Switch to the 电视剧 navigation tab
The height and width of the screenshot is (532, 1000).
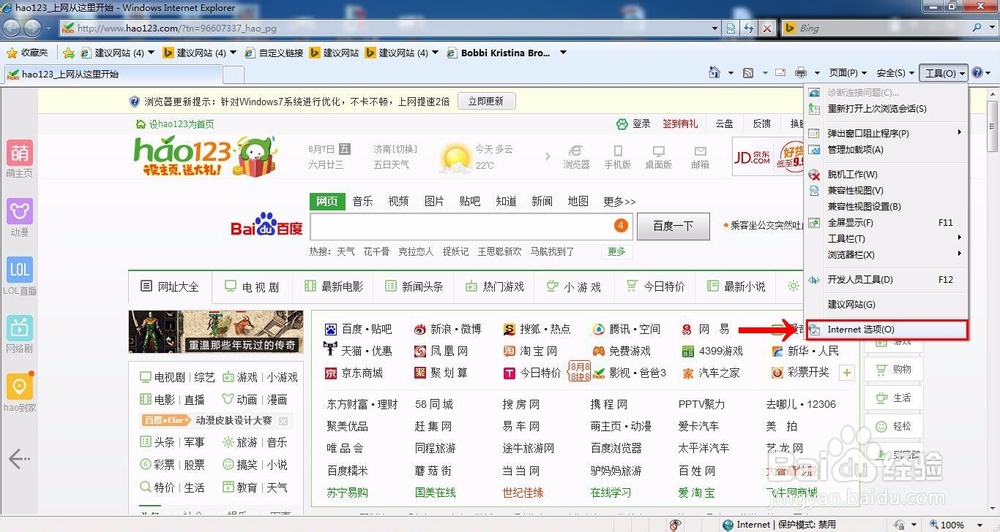click(x=252, y=286)
